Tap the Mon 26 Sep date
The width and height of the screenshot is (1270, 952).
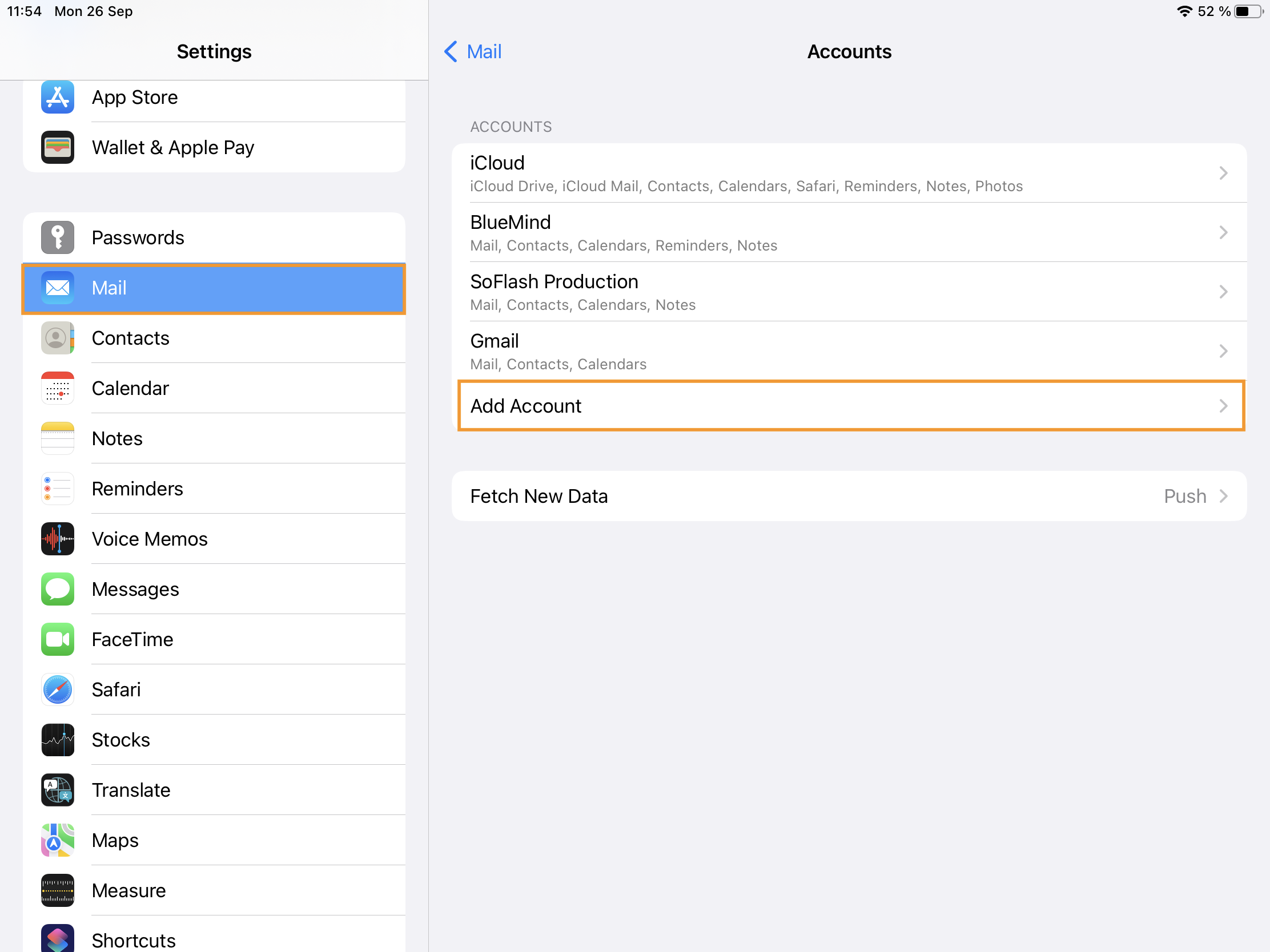[94, 11]
